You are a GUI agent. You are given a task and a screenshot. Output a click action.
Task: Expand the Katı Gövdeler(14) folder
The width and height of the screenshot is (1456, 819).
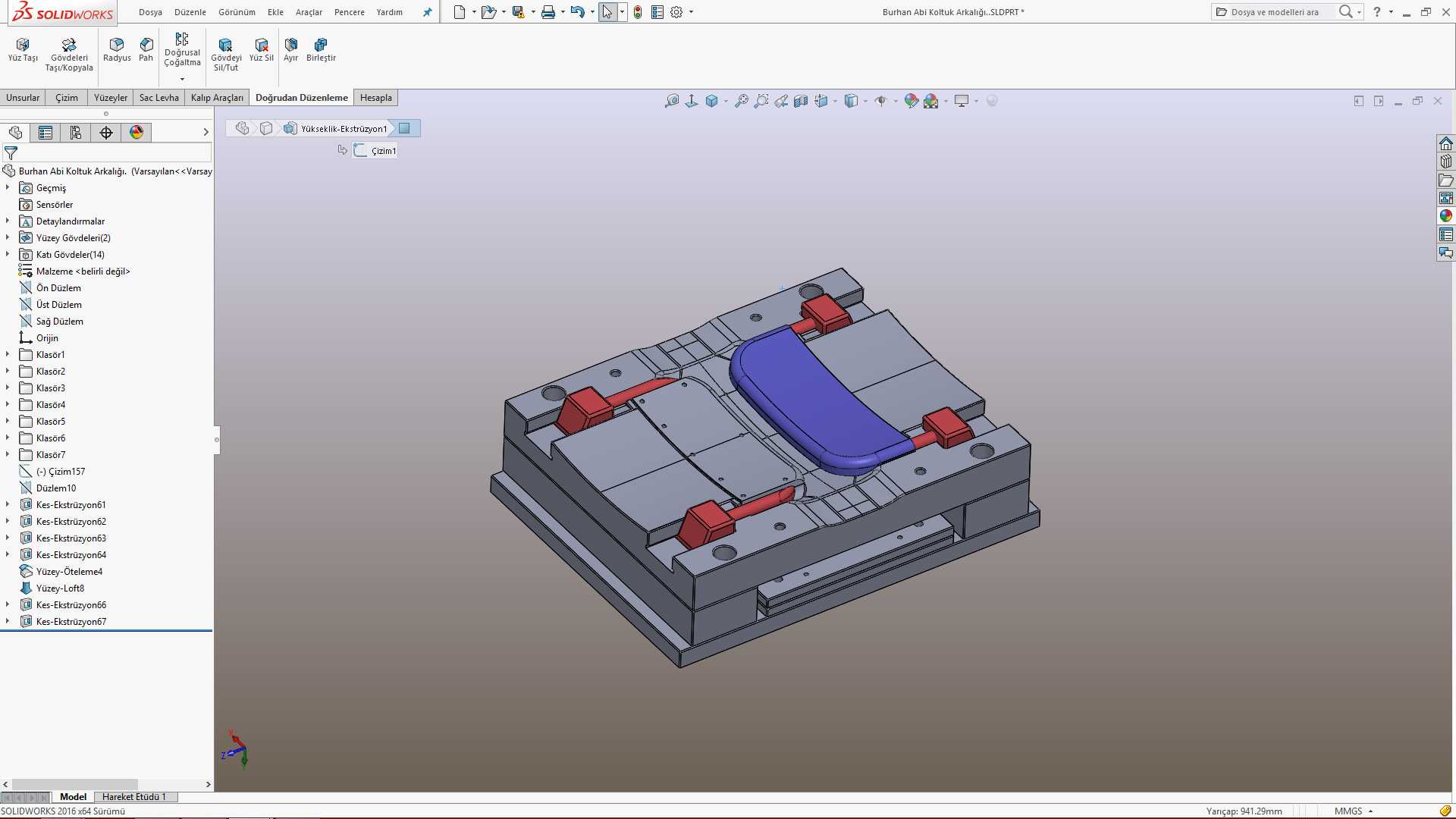[x=8, y=255]
